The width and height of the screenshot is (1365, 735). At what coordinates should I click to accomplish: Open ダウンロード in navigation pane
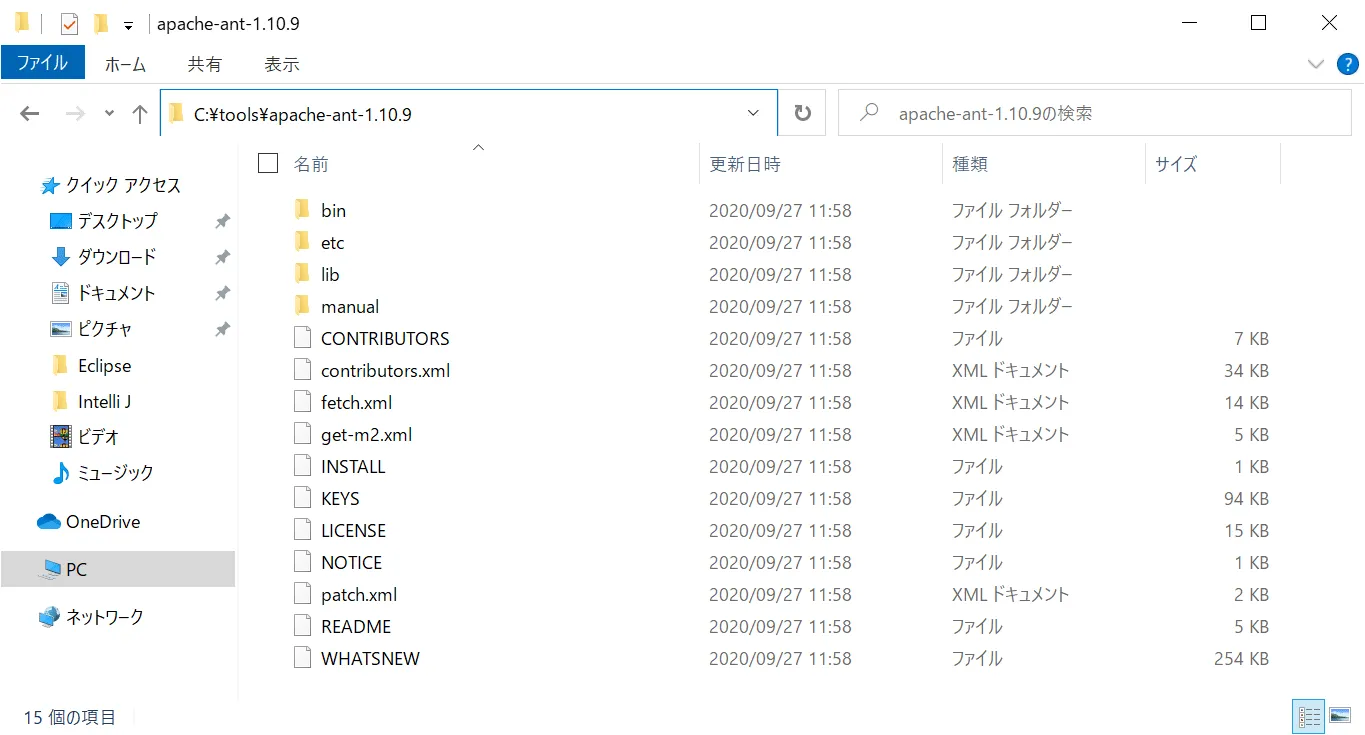(x=104, y=257)
